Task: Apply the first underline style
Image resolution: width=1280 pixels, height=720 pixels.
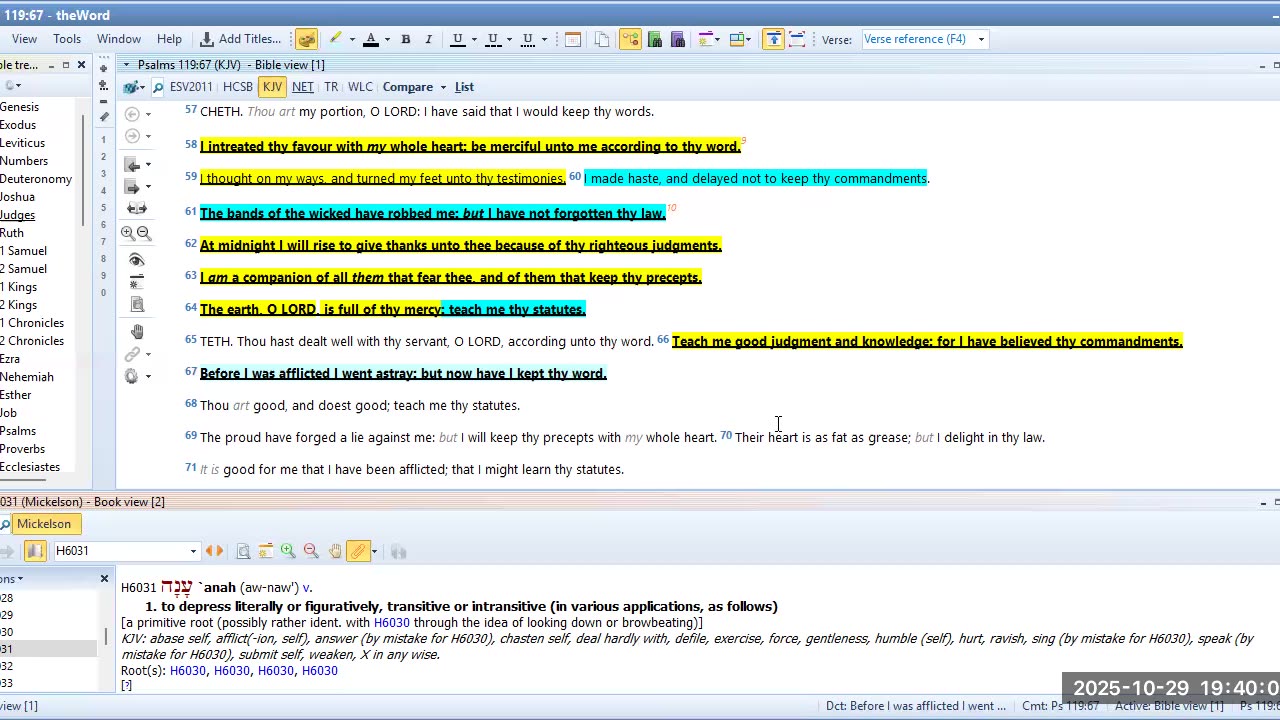Action: click(x=457, y=39)
